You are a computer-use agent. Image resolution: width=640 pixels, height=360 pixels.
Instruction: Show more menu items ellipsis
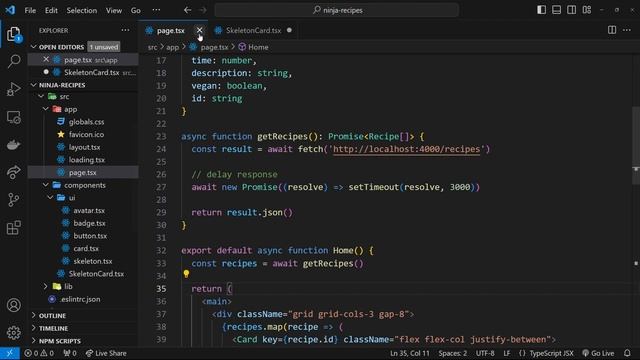click(x=156, y=10)
